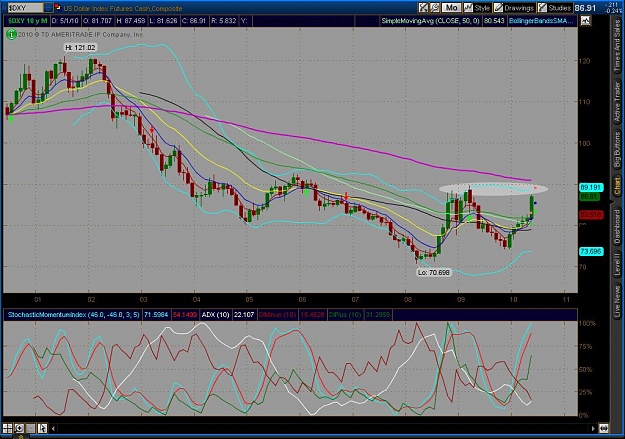Open the Active Trader sidebar tab
Screen dimensions: 625x439
(617, 101)
